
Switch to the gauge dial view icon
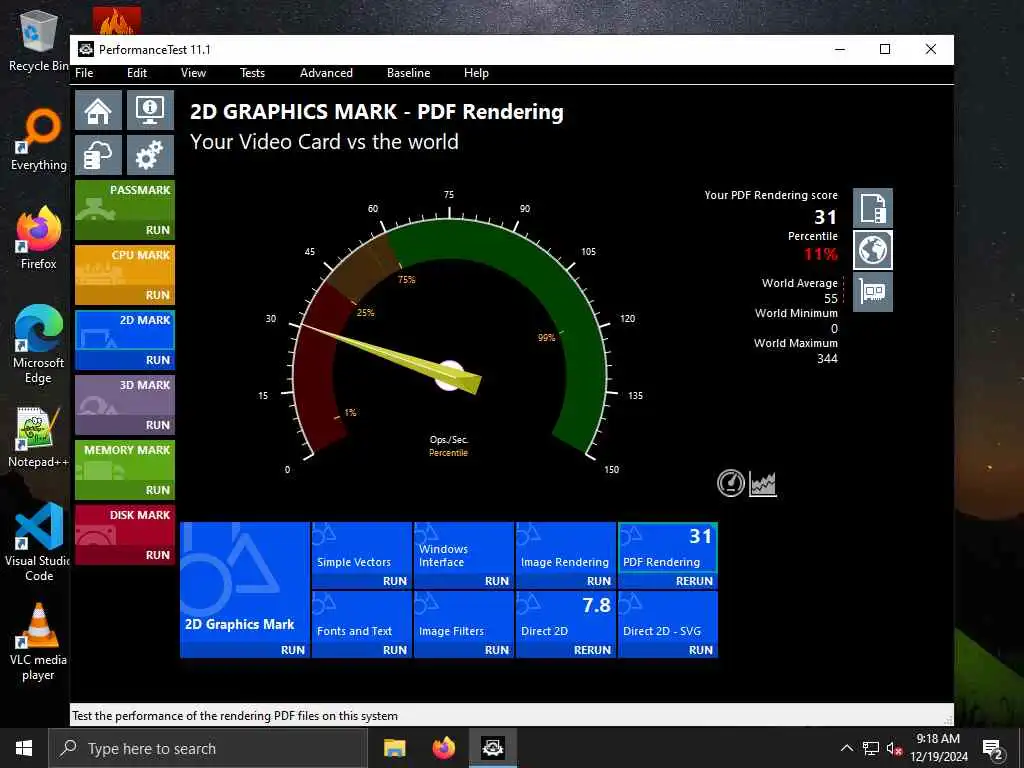click(731, 483)
